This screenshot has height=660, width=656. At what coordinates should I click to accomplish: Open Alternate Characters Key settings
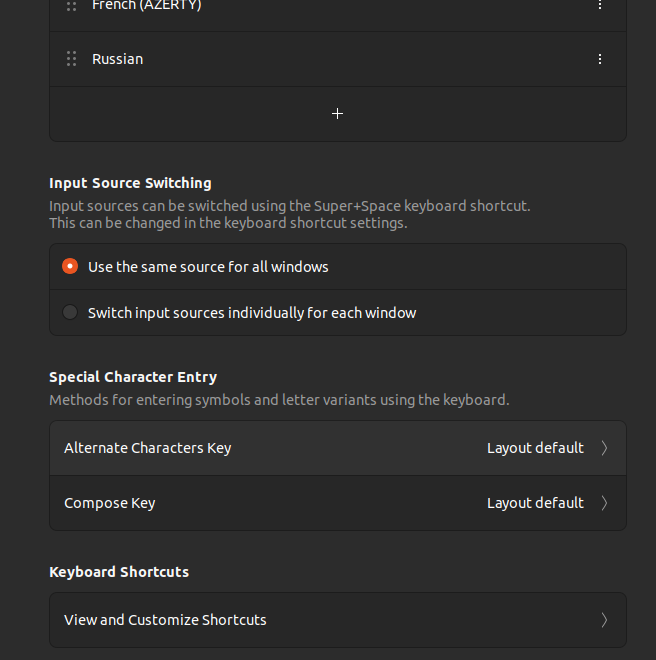coord(338,448)
